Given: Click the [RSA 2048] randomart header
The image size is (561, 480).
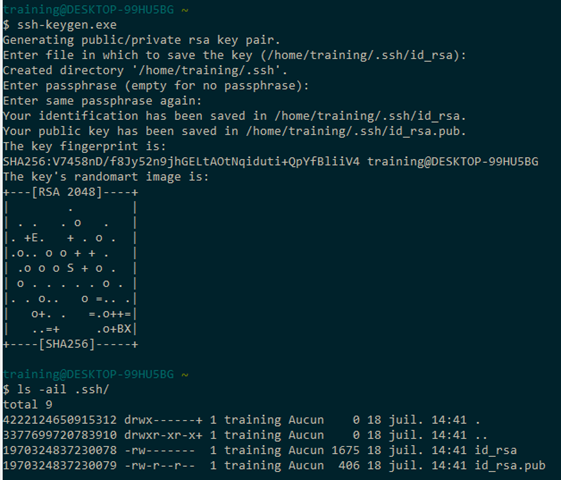Looking at the screenshot, I should coord(67,192).
